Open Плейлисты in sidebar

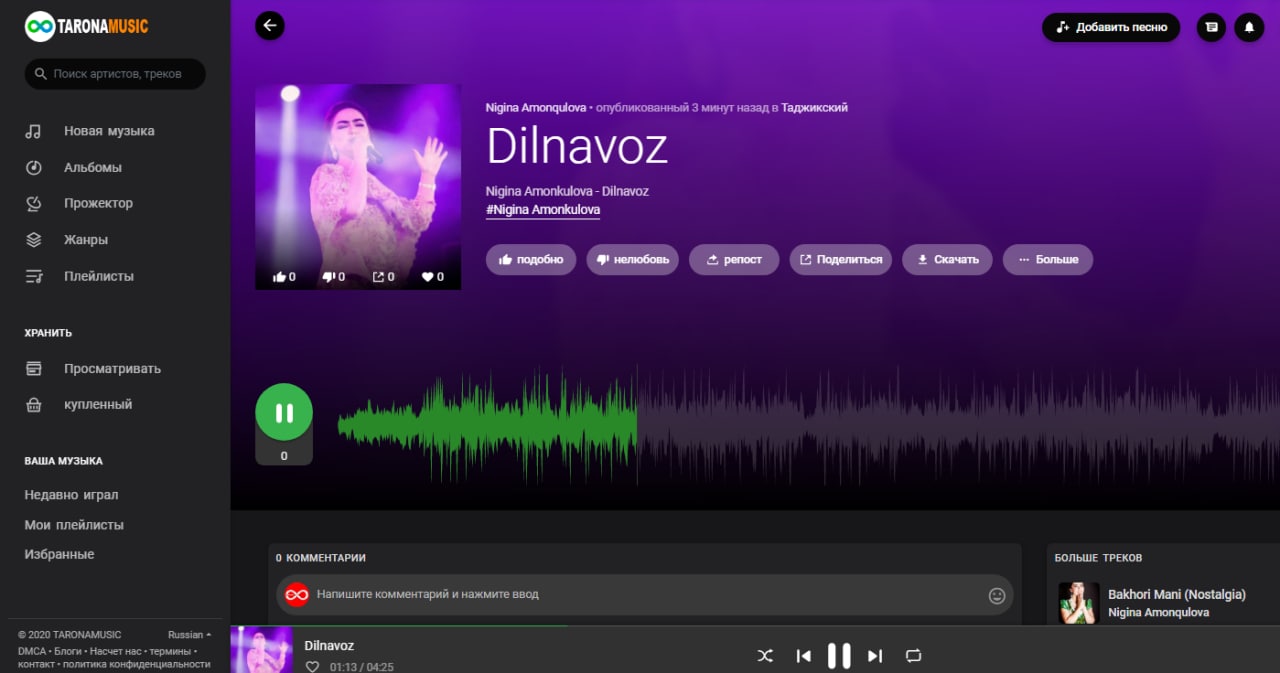click(99, 276)
